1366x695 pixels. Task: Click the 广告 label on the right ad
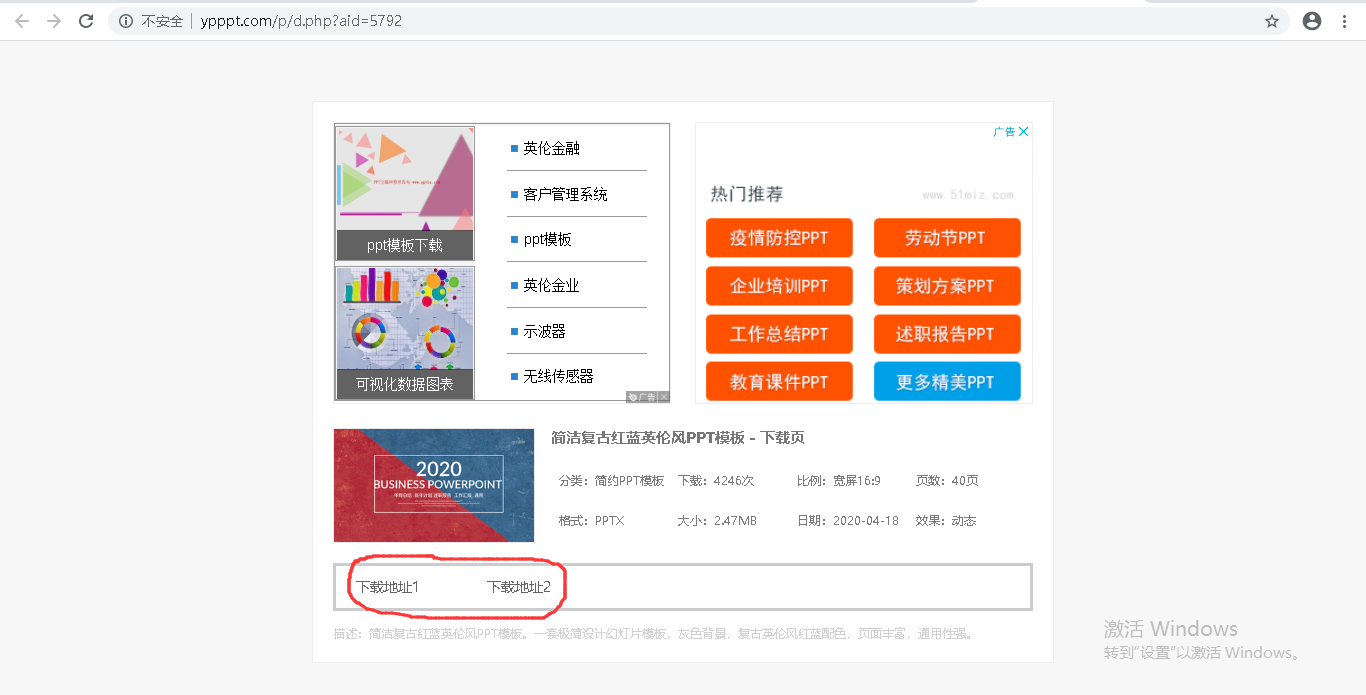[1004, 132]
